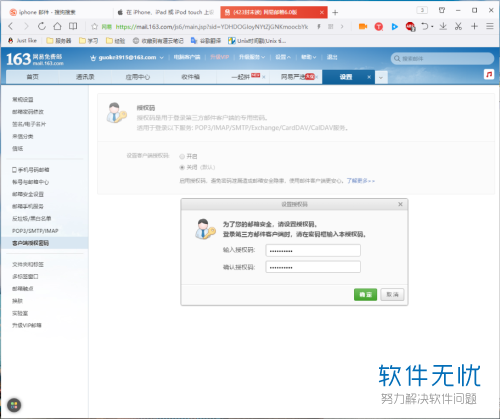Click the skin shirt icon in title bar
Screen dimensions: 500x419
[x=442, y=10]
